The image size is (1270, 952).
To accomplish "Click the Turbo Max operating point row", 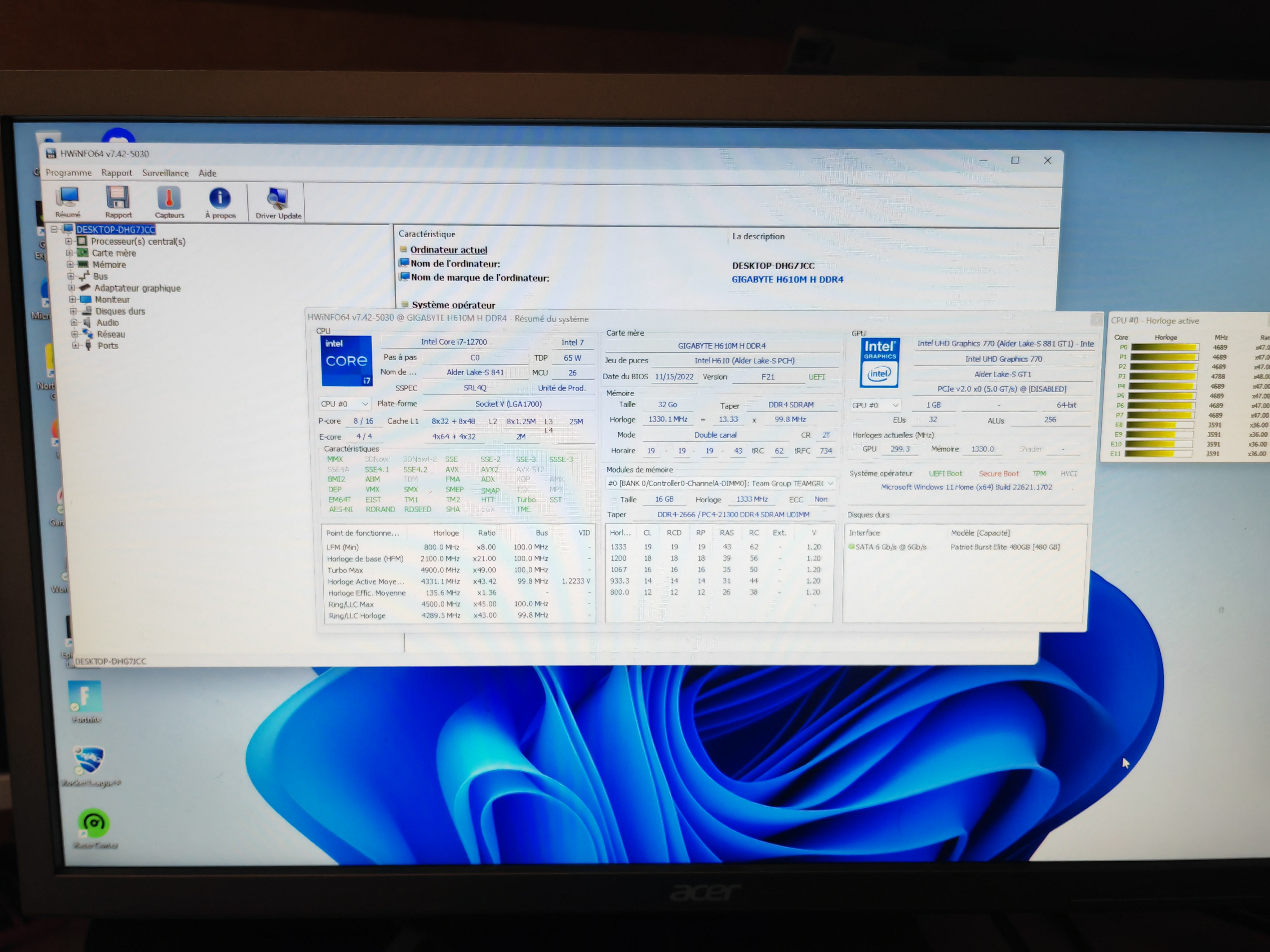I will pyautogui.click(x=459, y=570).
